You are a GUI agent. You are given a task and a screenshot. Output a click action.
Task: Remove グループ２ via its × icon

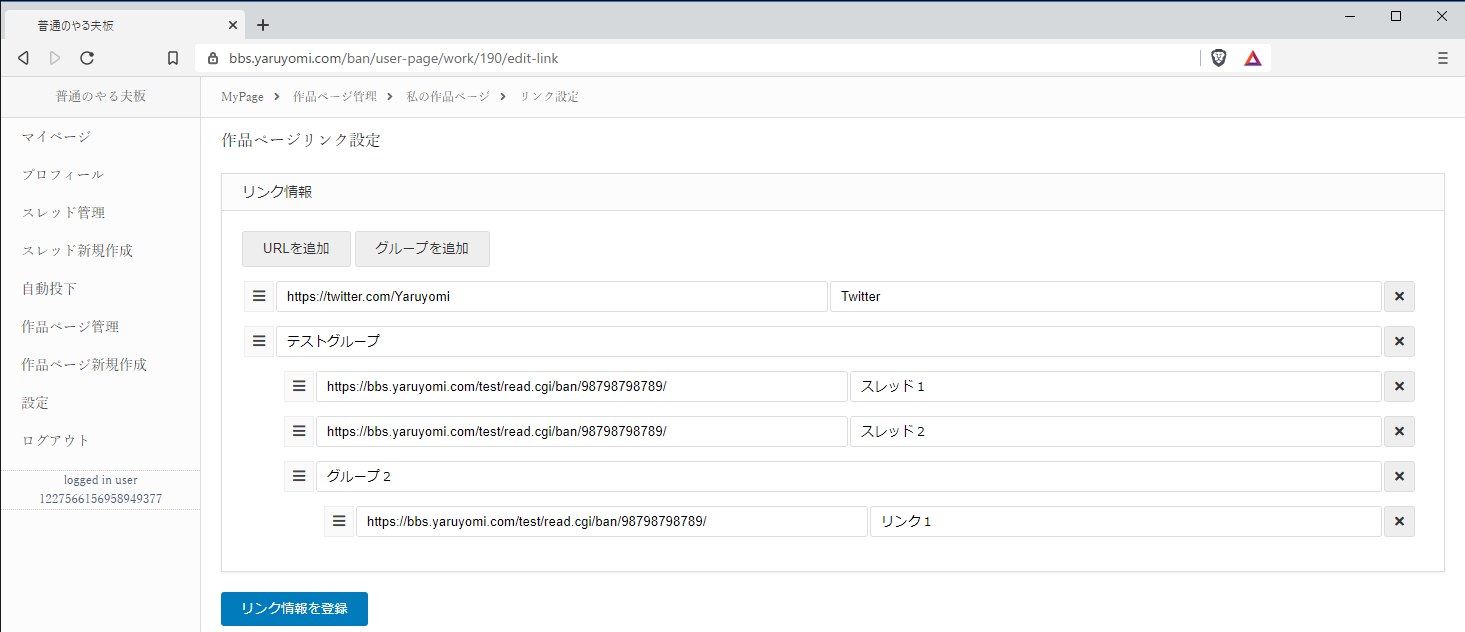click(1399, 476)
